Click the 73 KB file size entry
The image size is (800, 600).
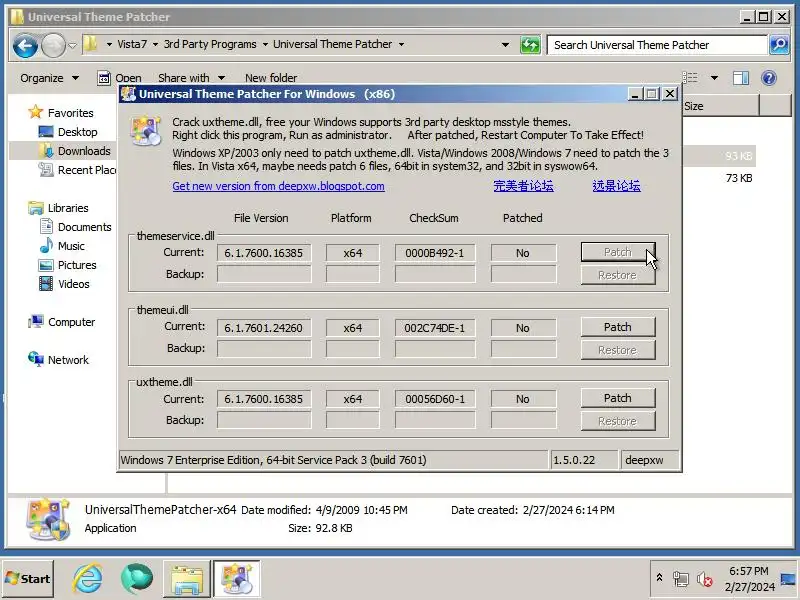739,178
